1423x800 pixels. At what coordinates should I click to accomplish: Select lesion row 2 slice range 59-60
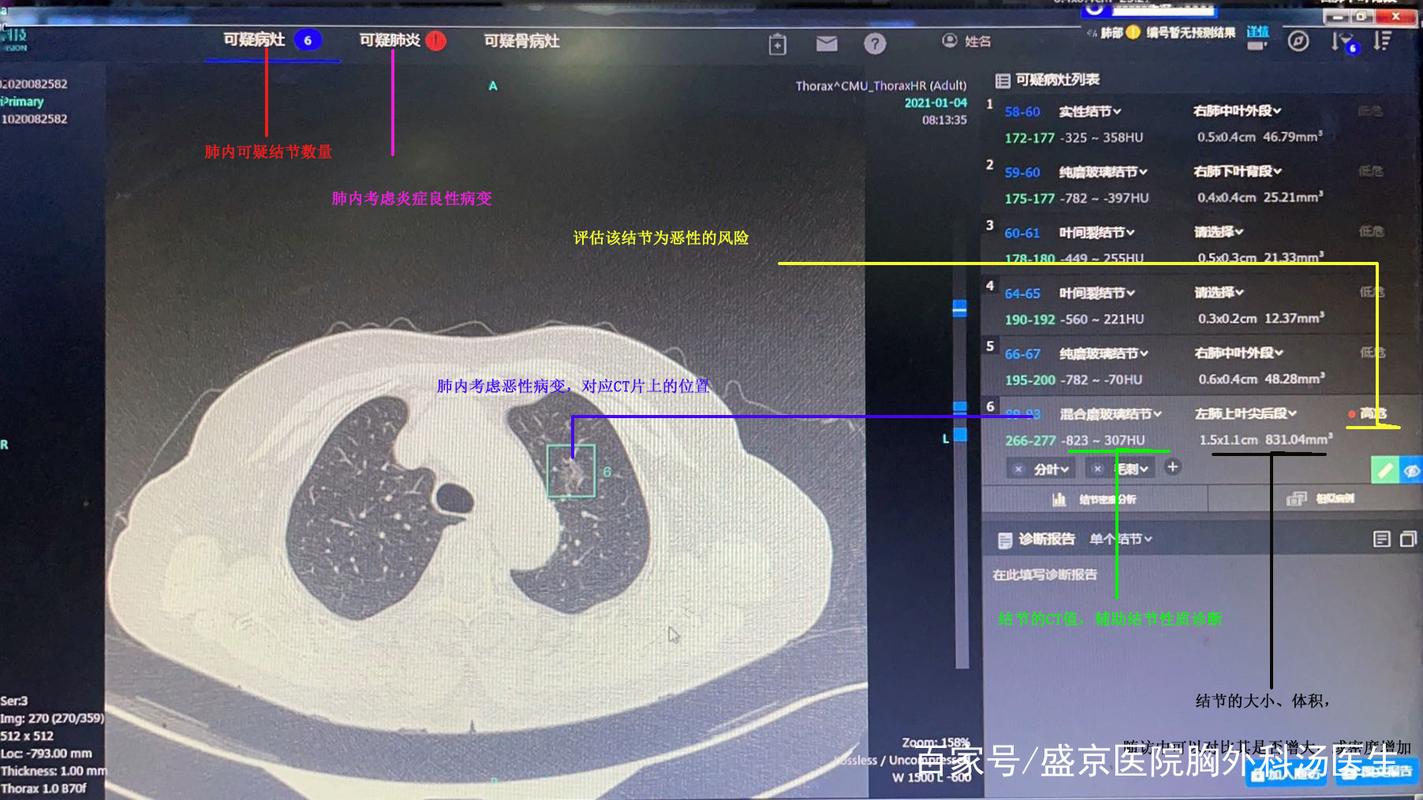[x=1022, y=172]
